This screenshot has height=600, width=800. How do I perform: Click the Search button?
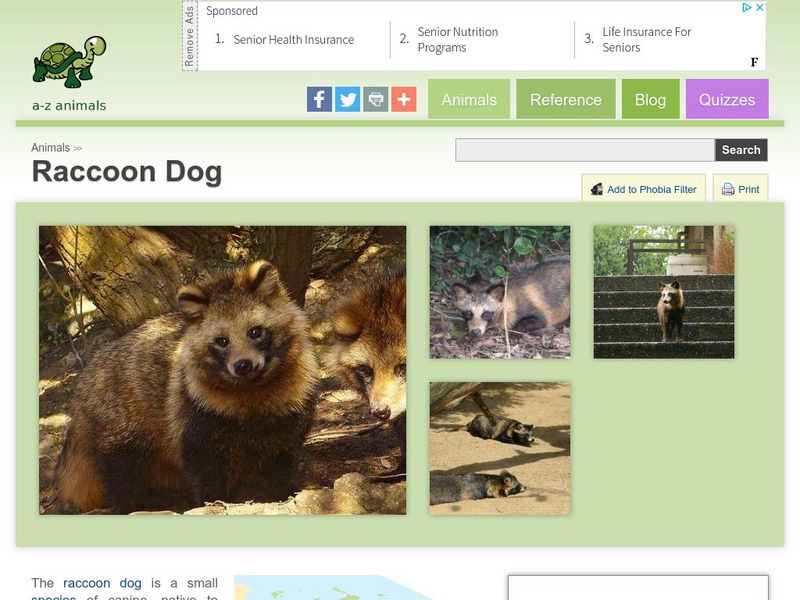(741, 150)
